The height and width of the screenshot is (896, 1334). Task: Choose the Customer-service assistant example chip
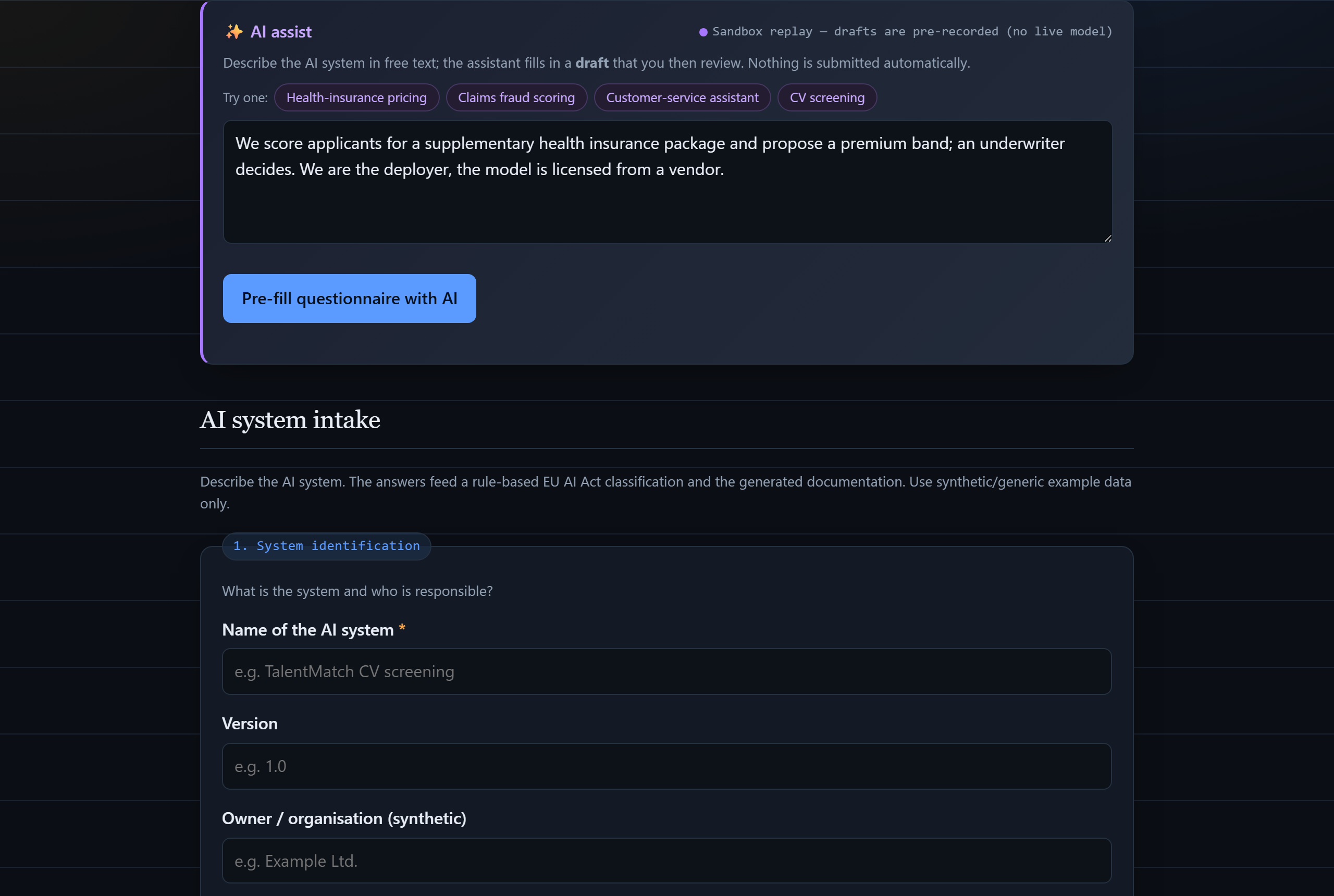(x=683, y=98)
